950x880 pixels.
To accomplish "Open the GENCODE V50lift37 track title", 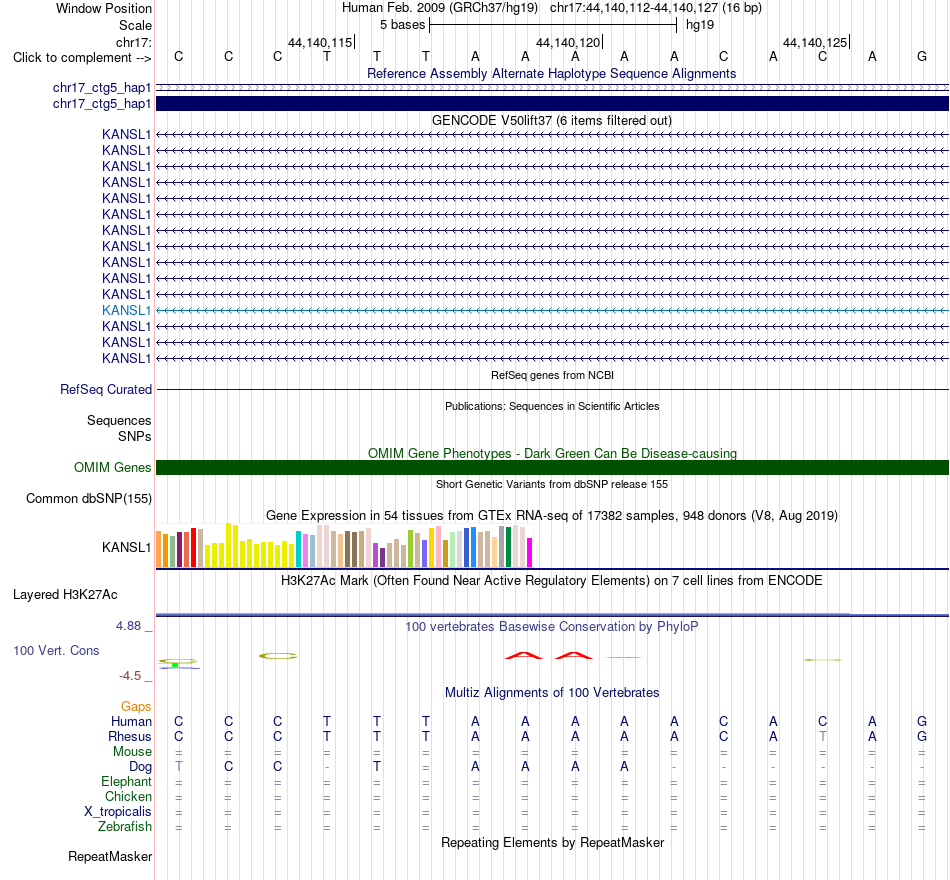I will click(x=551, y=121).
